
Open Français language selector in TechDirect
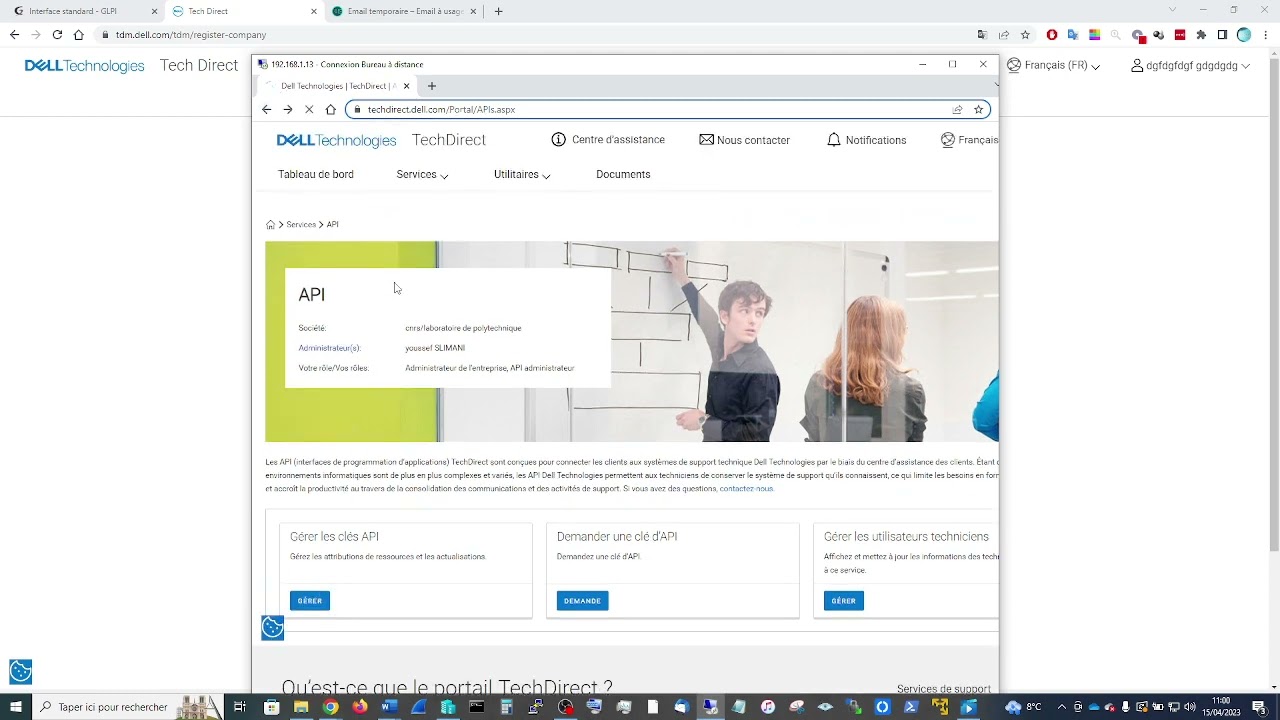point(969,140)
